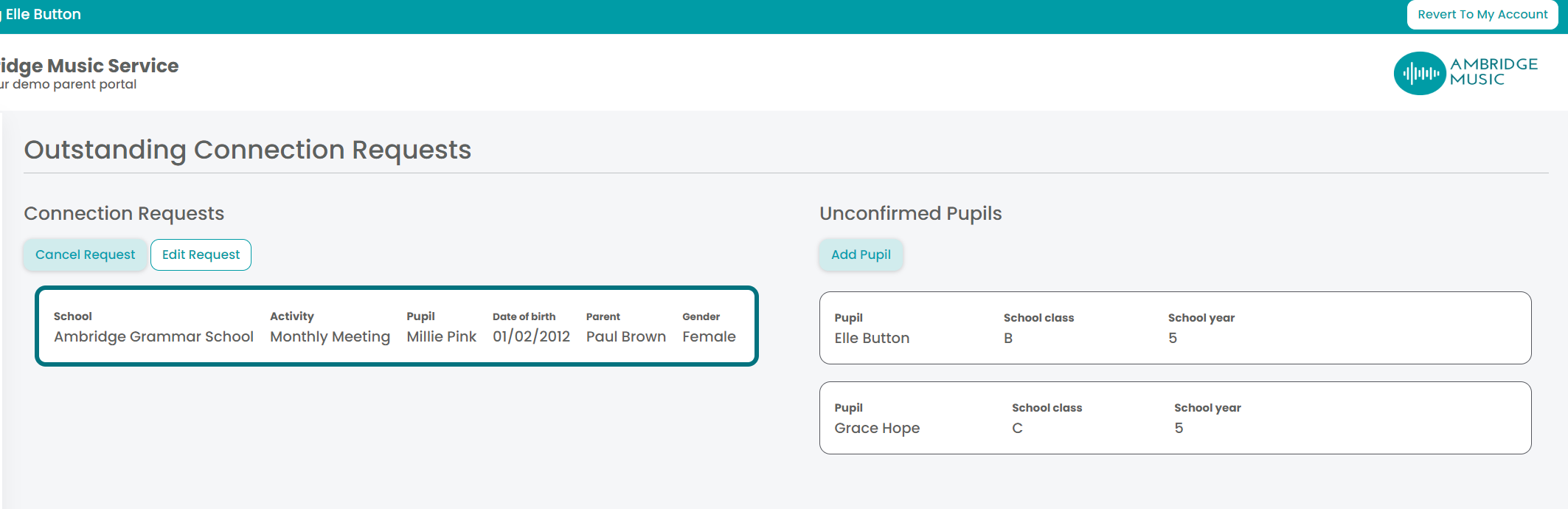Open Edit Request for the connection

click(201, 254)
